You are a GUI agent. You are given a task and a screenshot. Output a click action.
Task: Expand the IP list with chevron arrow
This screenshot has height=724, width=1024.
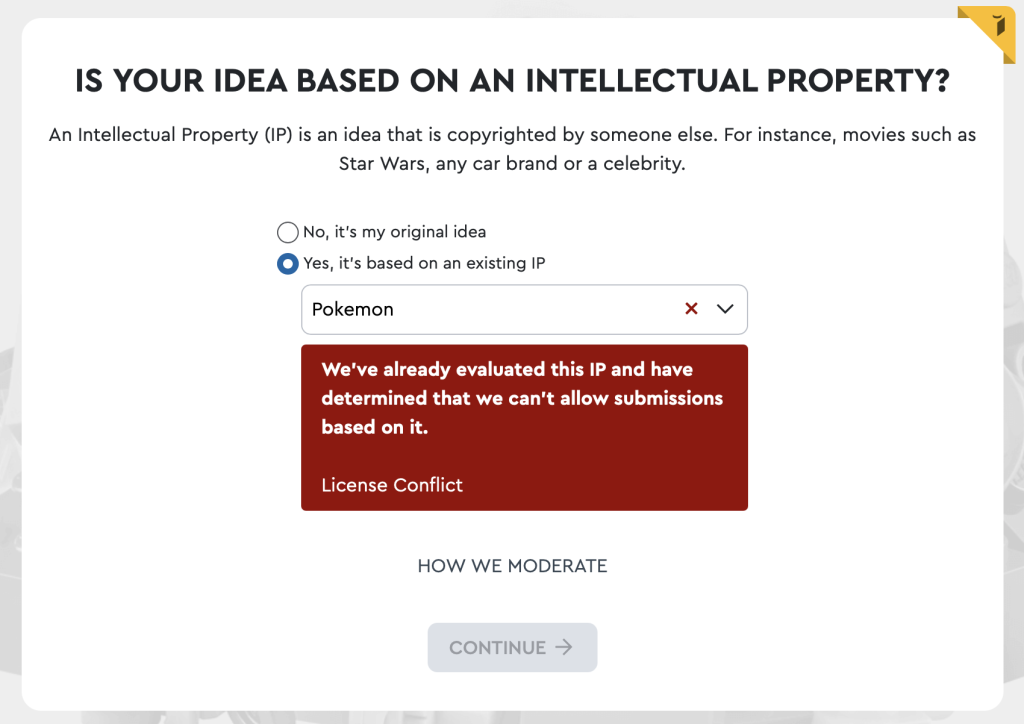(726, 309)
